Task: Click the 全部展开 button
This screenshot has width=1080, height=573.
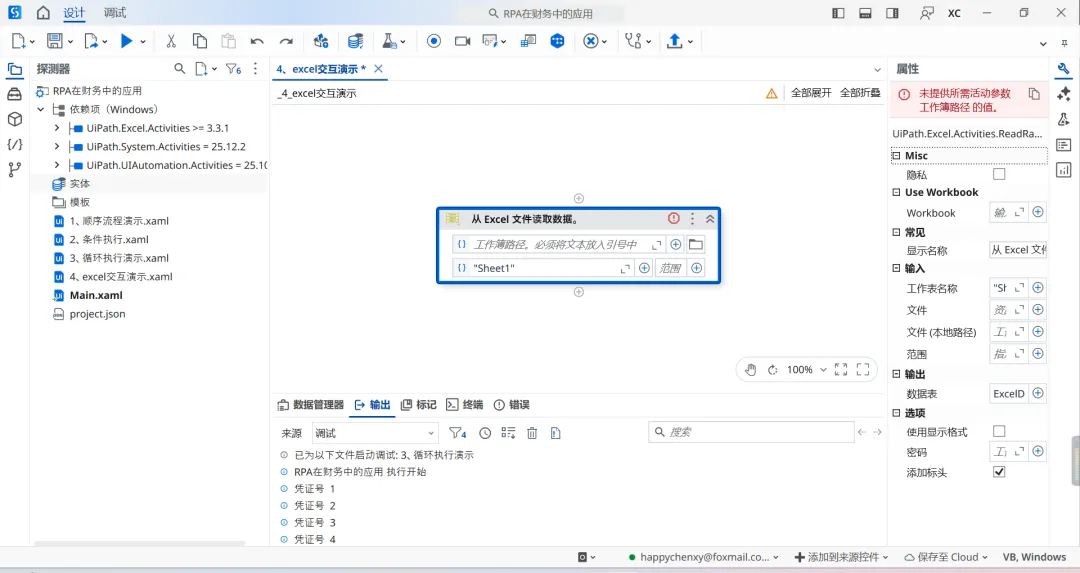Action: (811, 93)
